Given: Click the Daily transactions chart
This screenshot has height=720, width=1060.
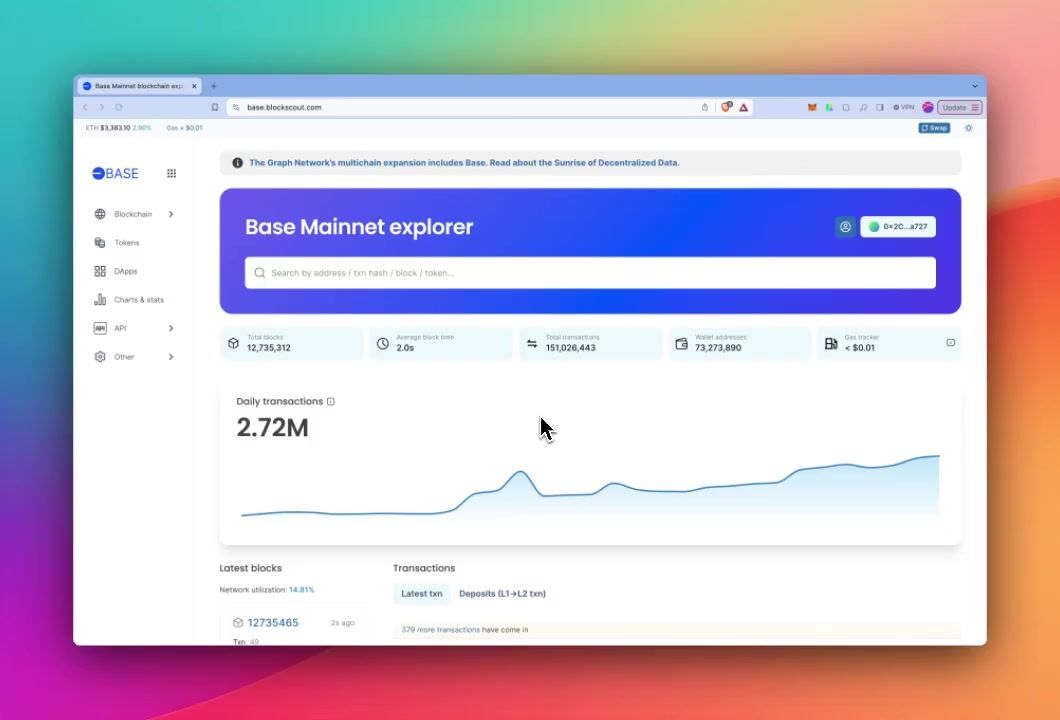Looking at the screenshot, I should click(x=590, y=485).
